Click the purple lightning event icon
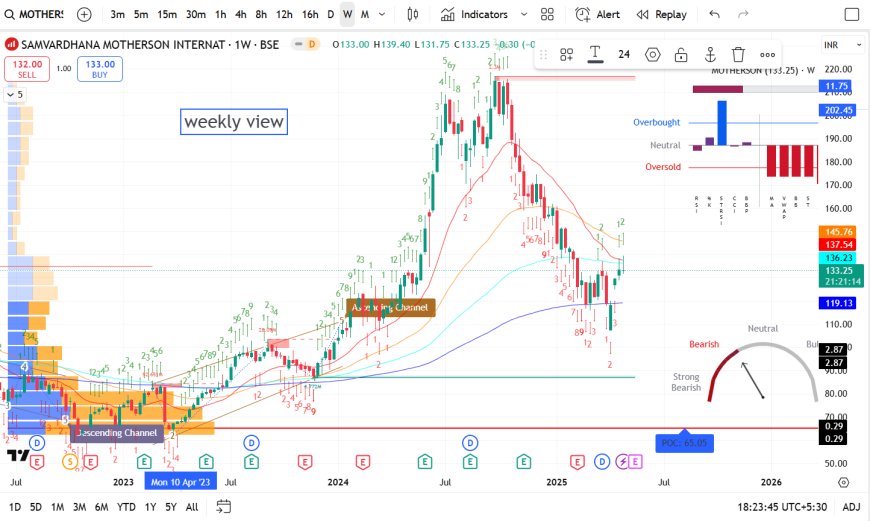Viewport: 870px width, 521px height. (x=622, y=462)
